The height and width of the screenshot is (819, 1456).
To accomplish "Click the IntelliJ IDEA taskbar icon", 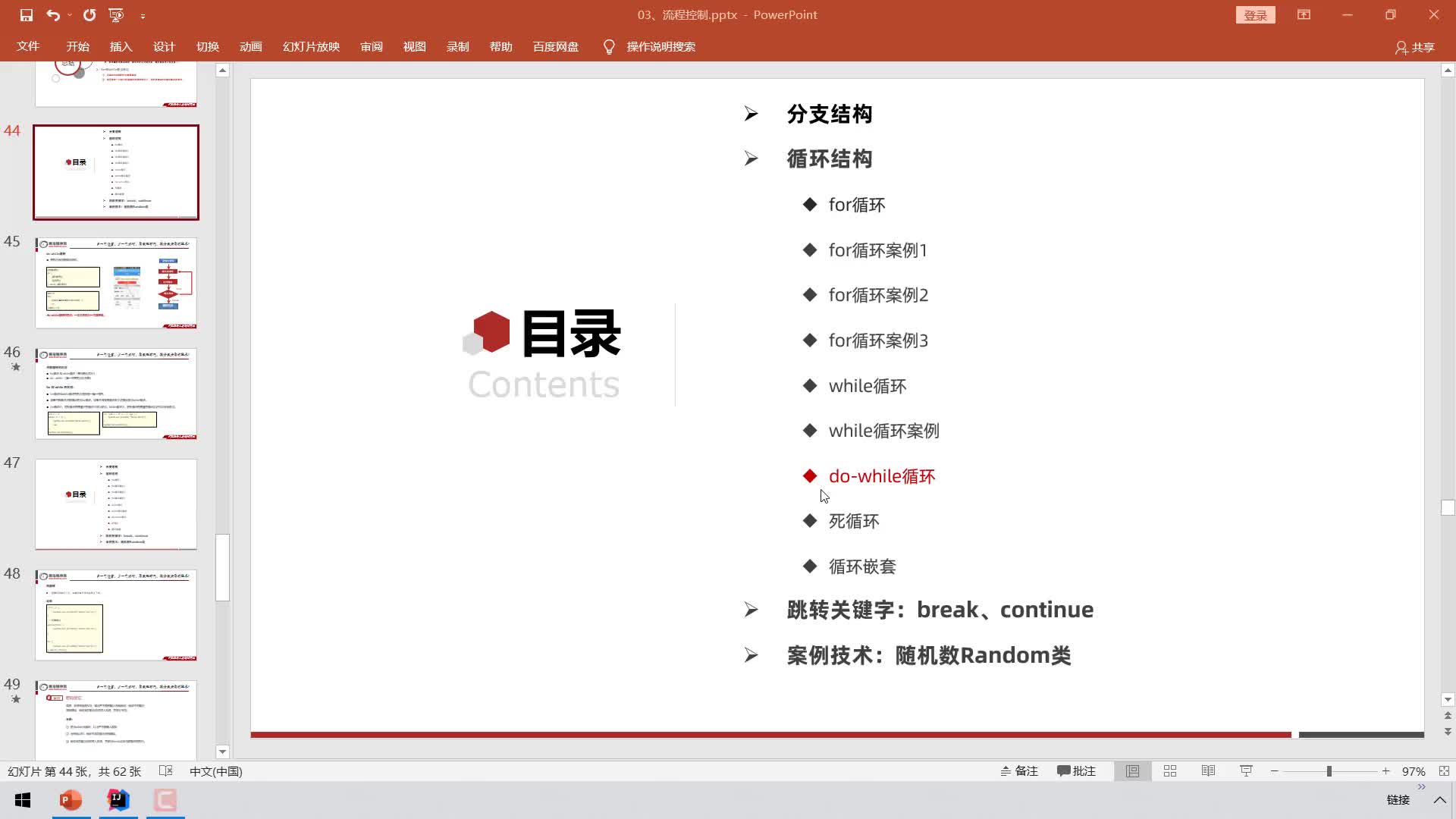I will coord(118,800).
